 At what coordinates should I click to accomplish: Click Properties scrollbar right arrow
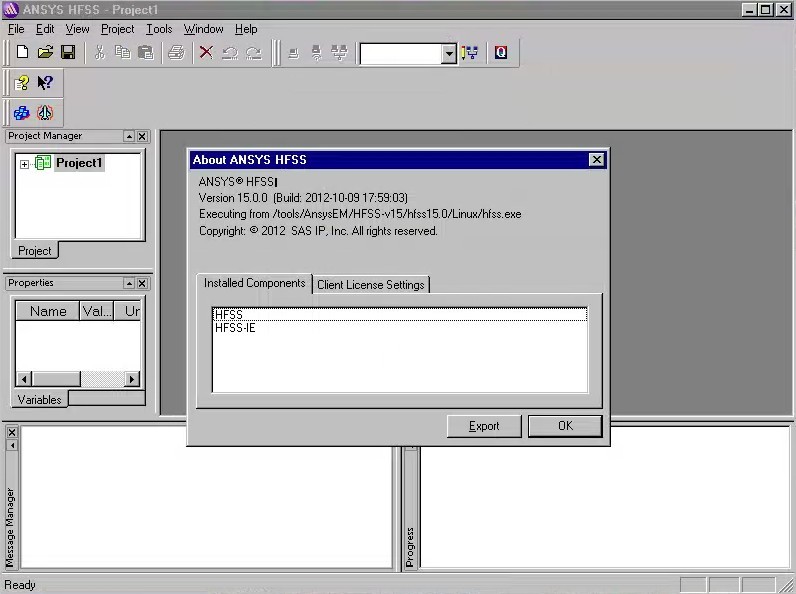pyautogui.click(x=132, y=379)
